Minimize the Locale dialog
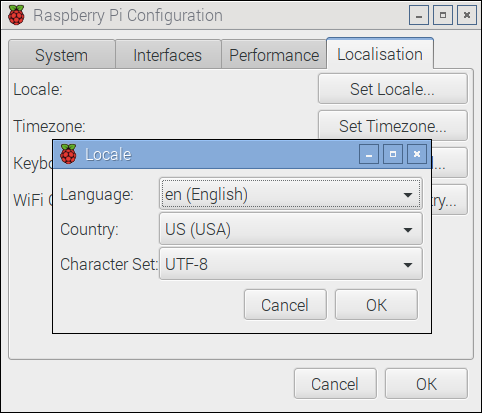Viewport: 482px width, 413px height. pyautogui.click(x=369, y=154)
